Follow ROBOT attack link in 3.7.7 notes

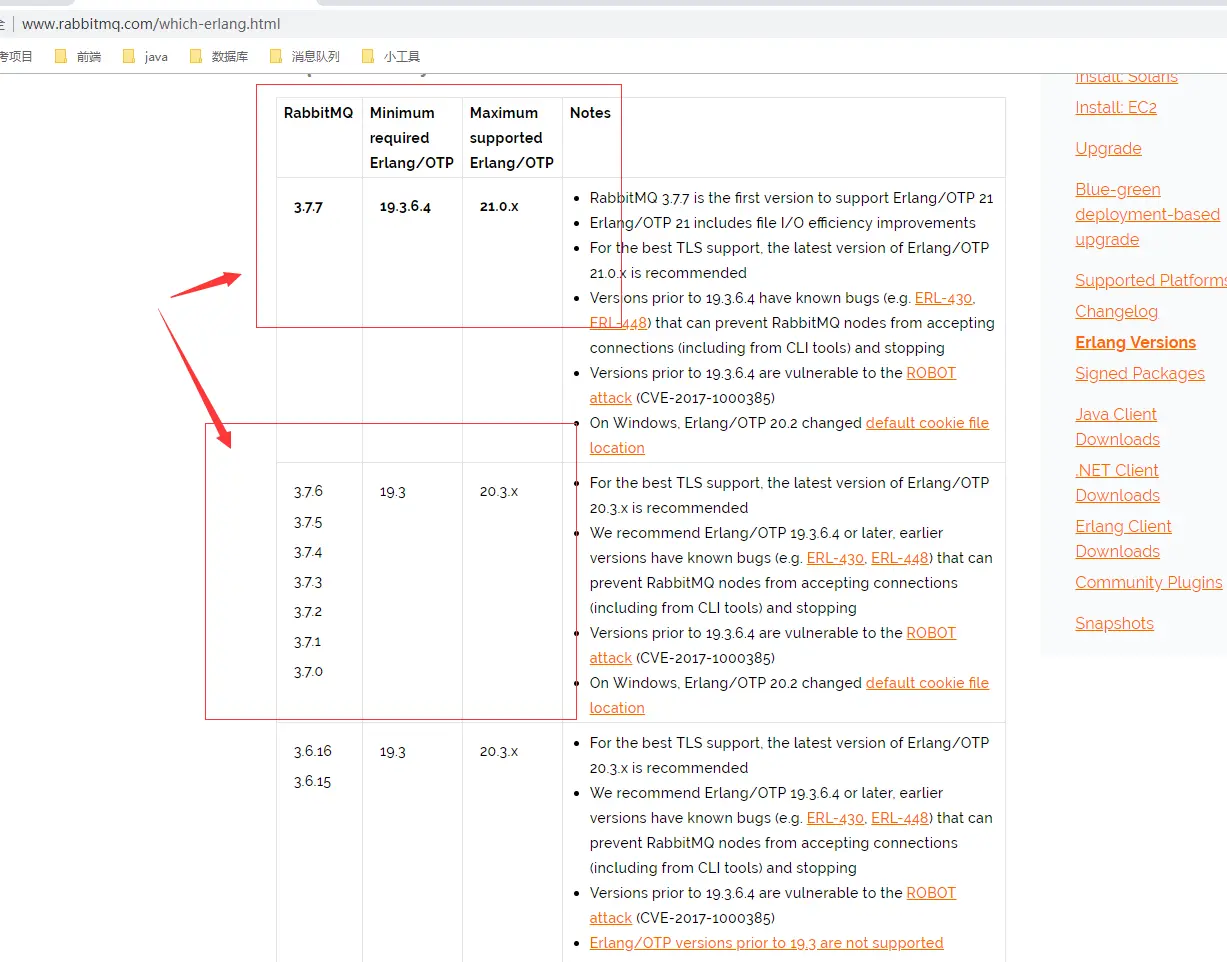931,373
